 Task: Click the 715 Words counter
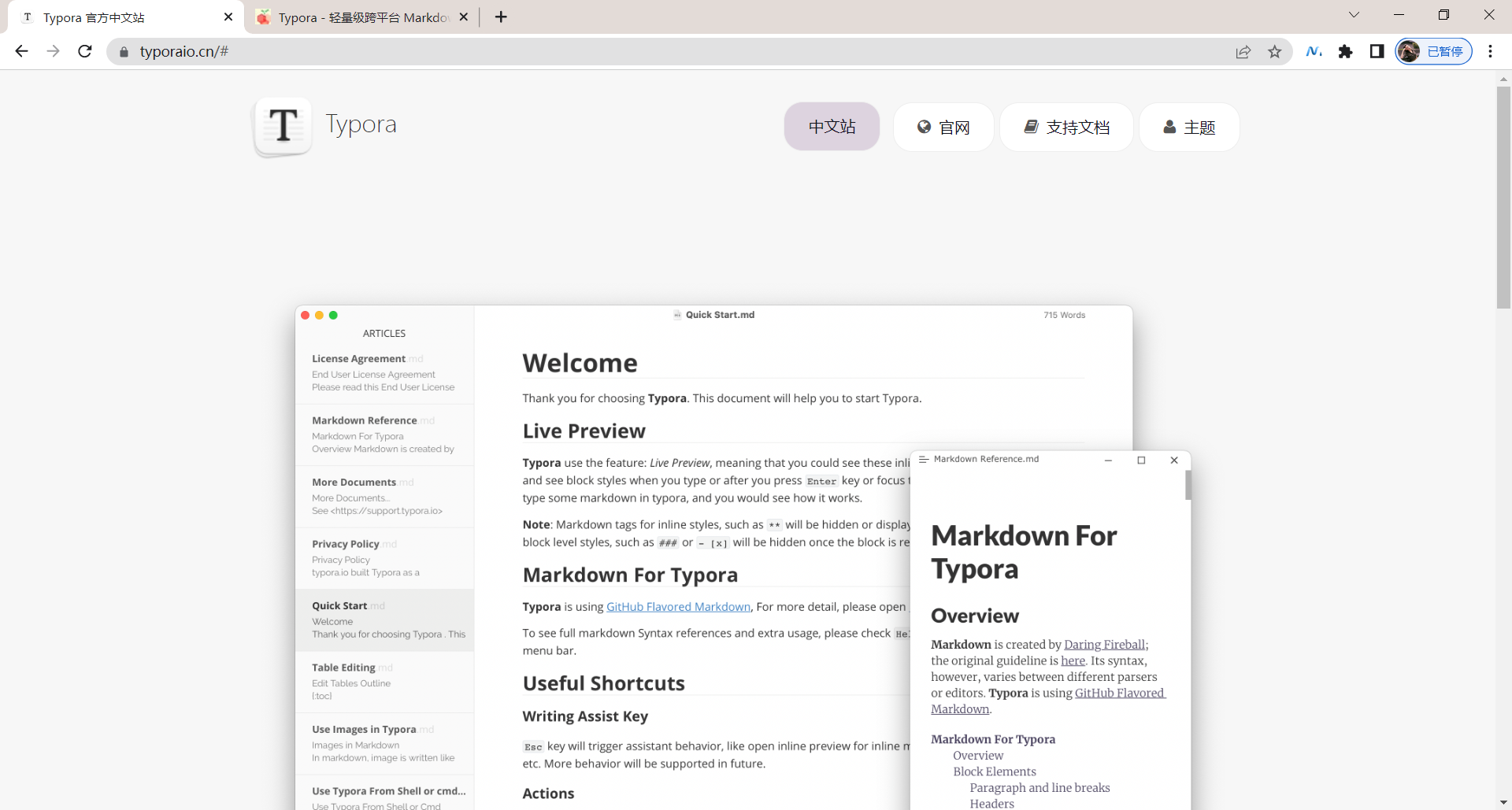pos(1064,315)
